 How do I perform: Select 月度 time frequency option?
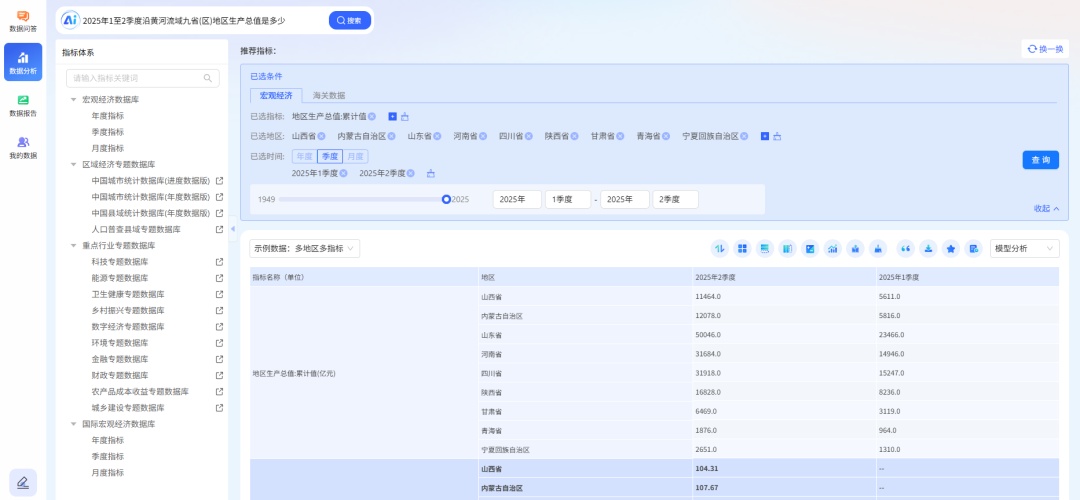pos(356,156)
